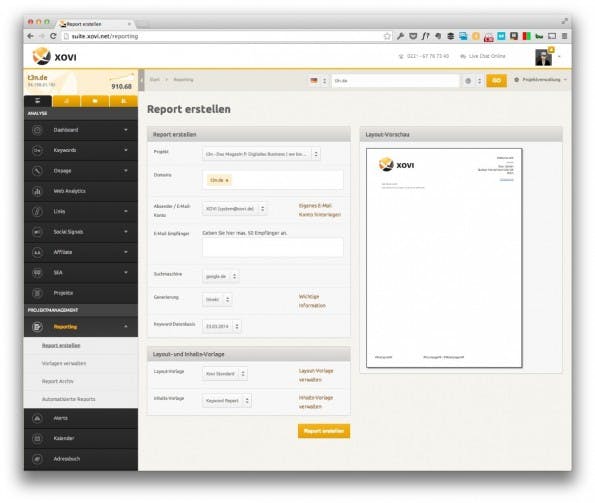
Task: Open the Web Analytics sidebar icon
Action: (x=37, y=191)
